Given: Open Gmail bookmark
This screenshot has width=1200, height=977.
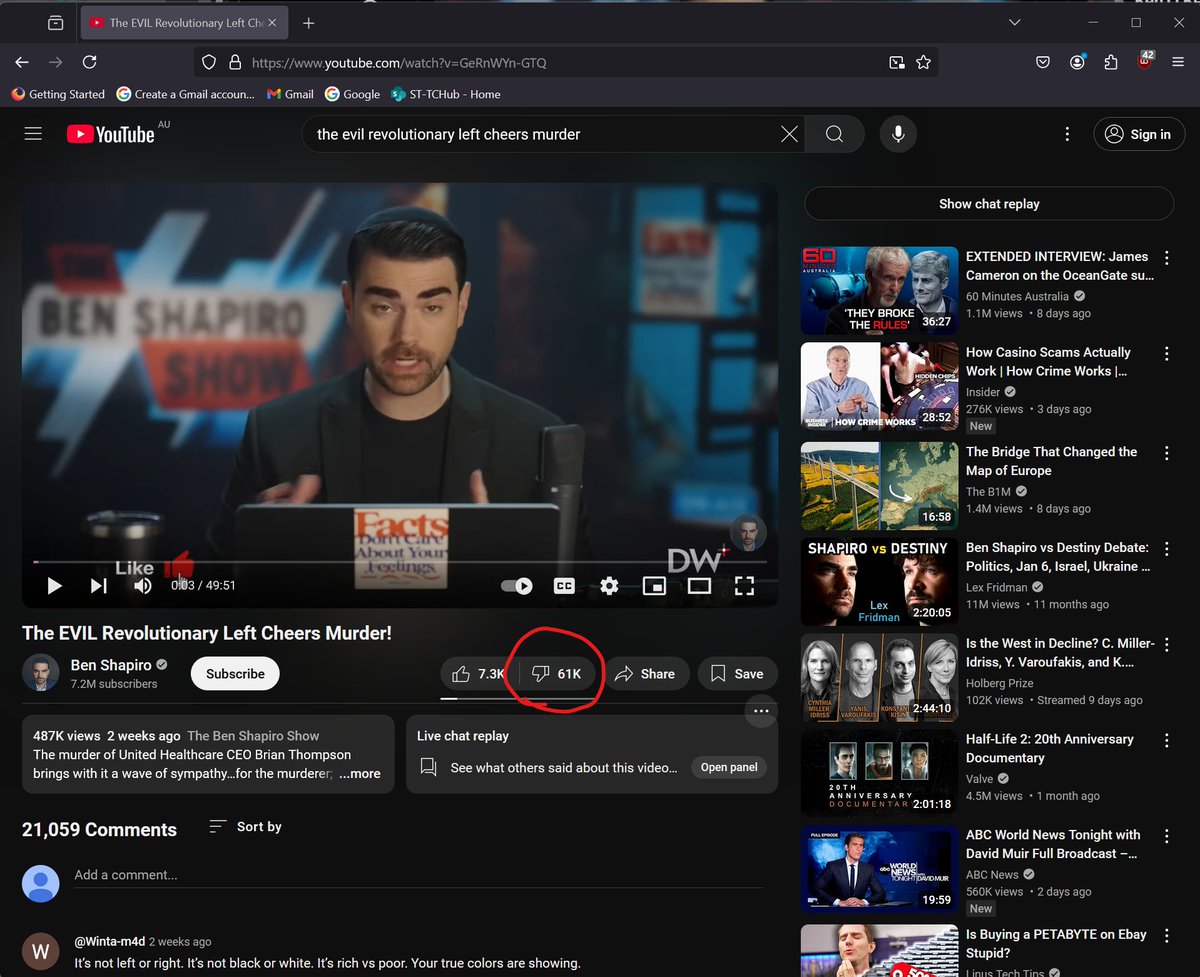Looking at the screenshot, I should tap(290, 94).
